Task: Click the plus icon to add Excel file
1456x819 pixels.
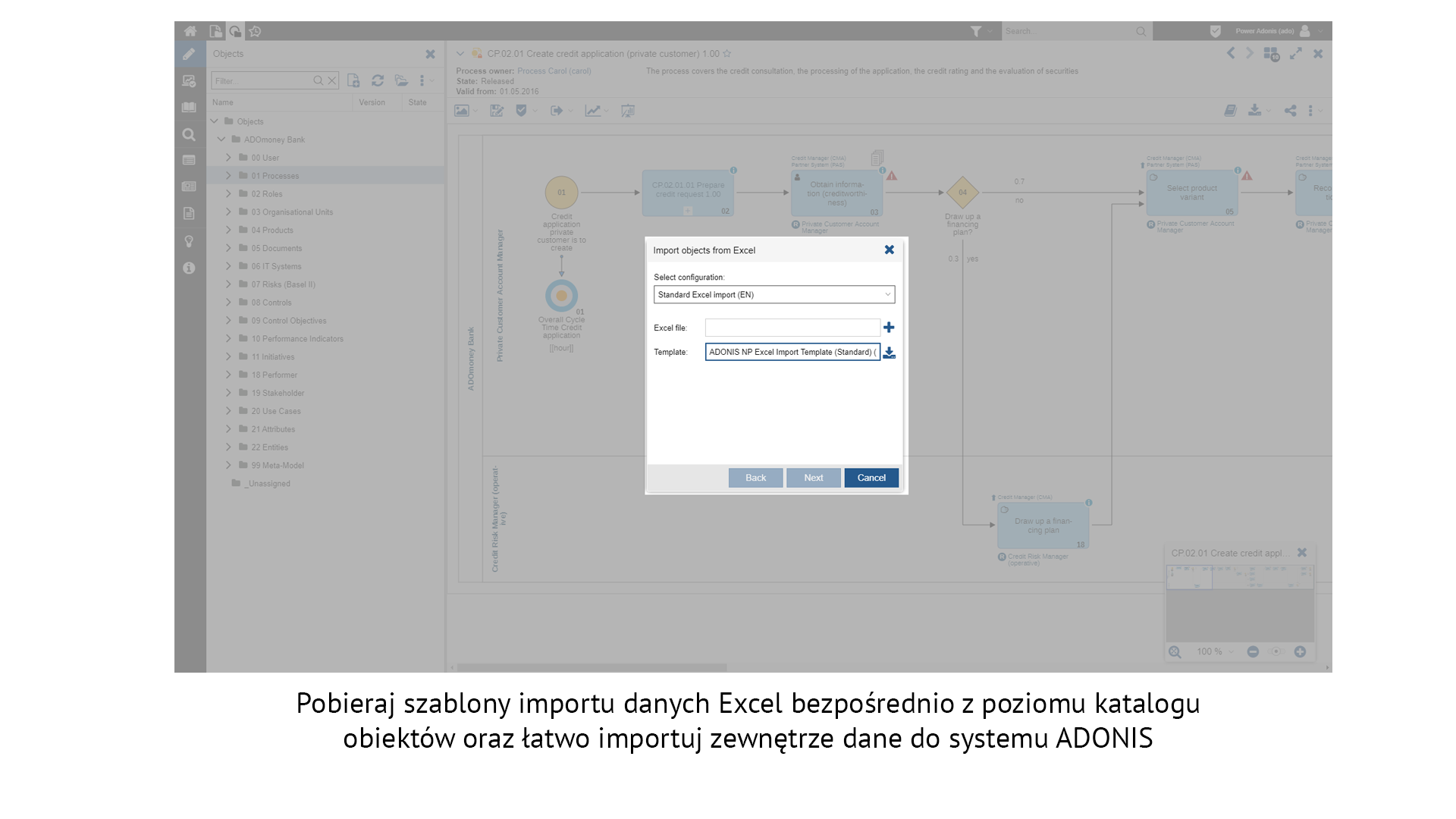Action: point(889,328)
